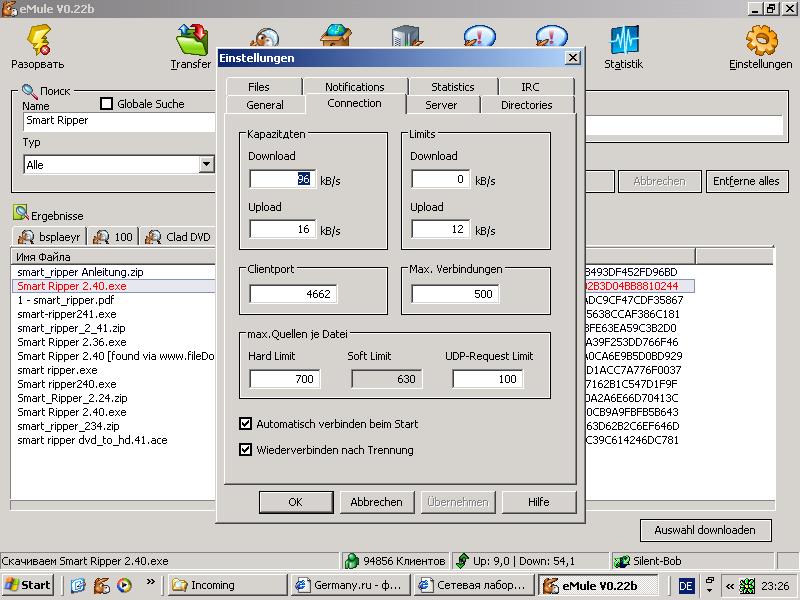
Task: Click the Hard Limit field showing 700
Action: point(285,379)
